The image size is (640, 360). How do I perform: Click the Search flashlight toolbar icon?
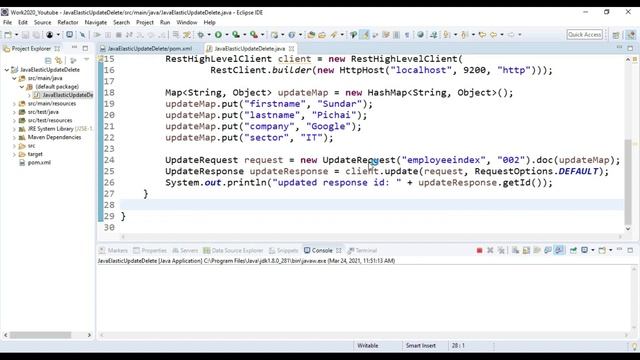[333, 35]
